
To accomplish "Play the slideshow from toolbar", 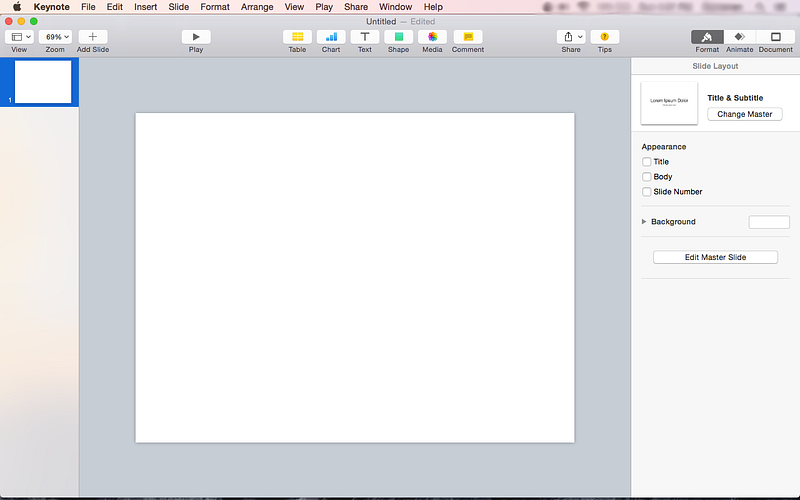I will click(x=196, y=37).
